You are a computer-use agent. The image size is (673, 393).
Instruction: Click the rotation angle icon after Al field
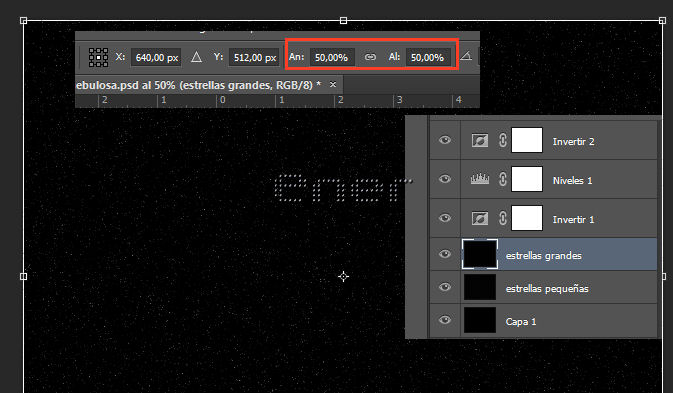click(x=466, y=56)
